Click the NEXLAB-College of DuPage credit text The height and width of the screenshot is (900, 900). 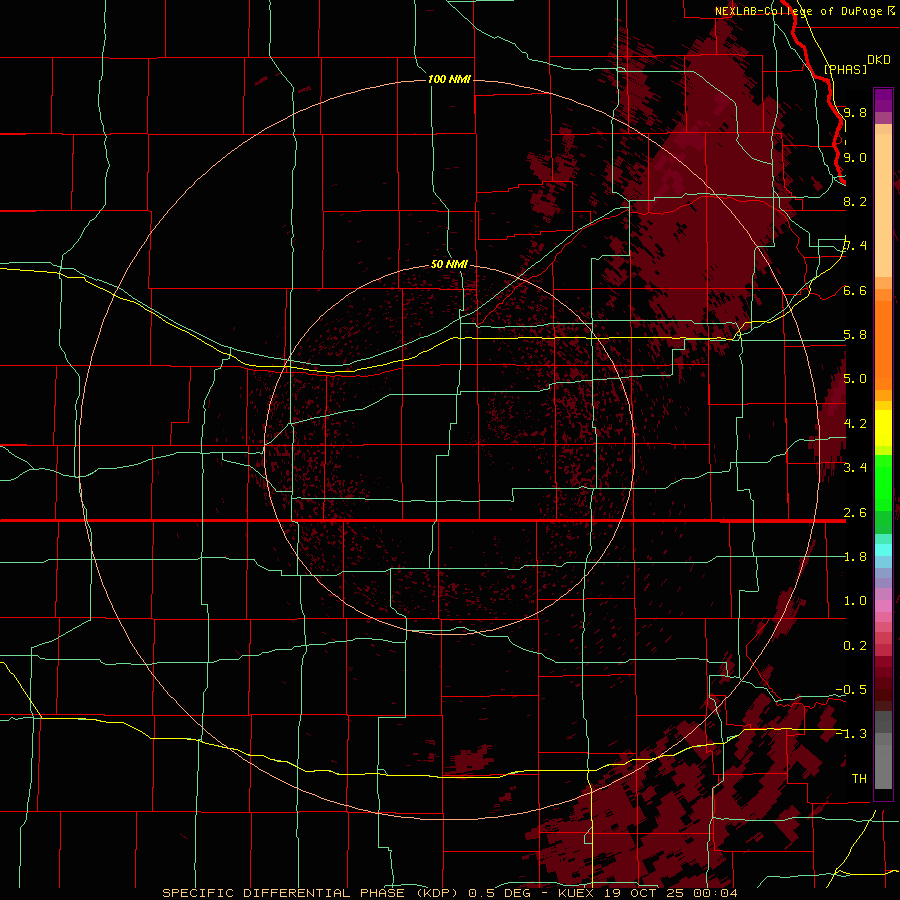tap(800, 11)
